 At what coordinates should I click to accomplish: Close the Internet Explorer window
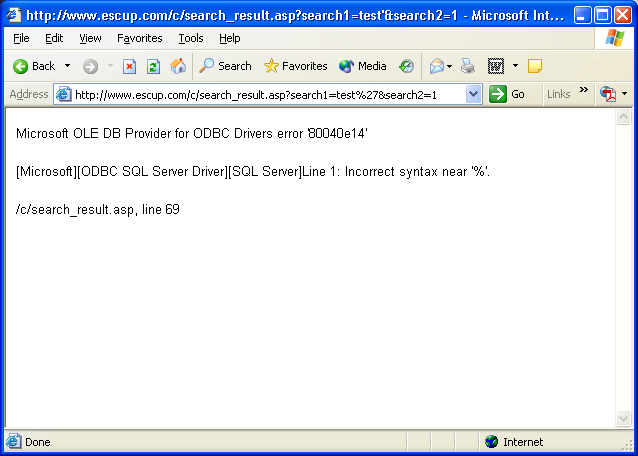point(623,15)
